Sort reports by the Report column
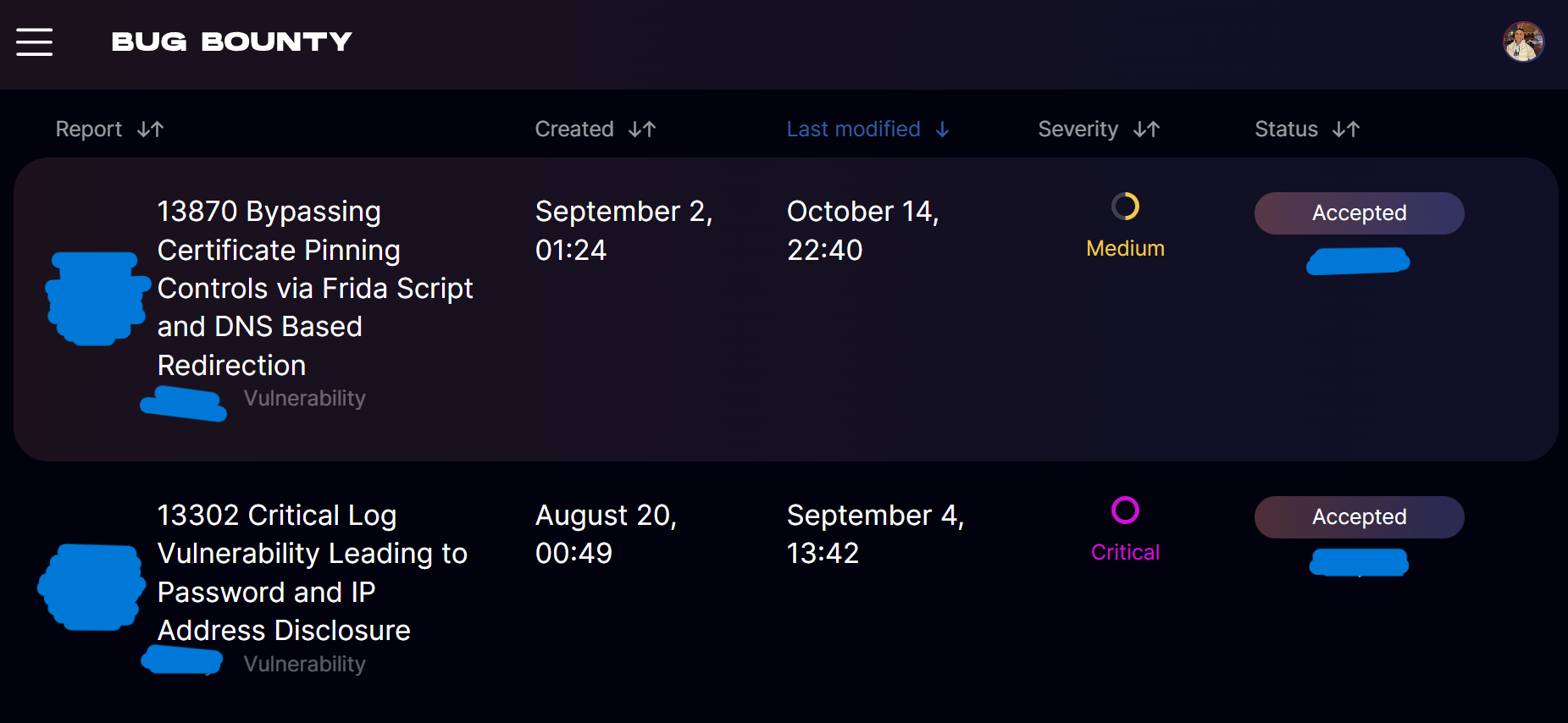 (x=89, y=130)
